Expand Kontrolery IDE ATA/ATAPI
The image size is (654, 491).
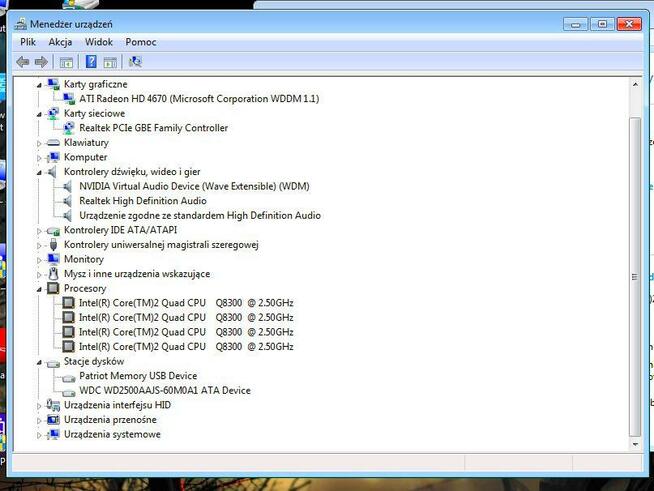coord(39,231)
